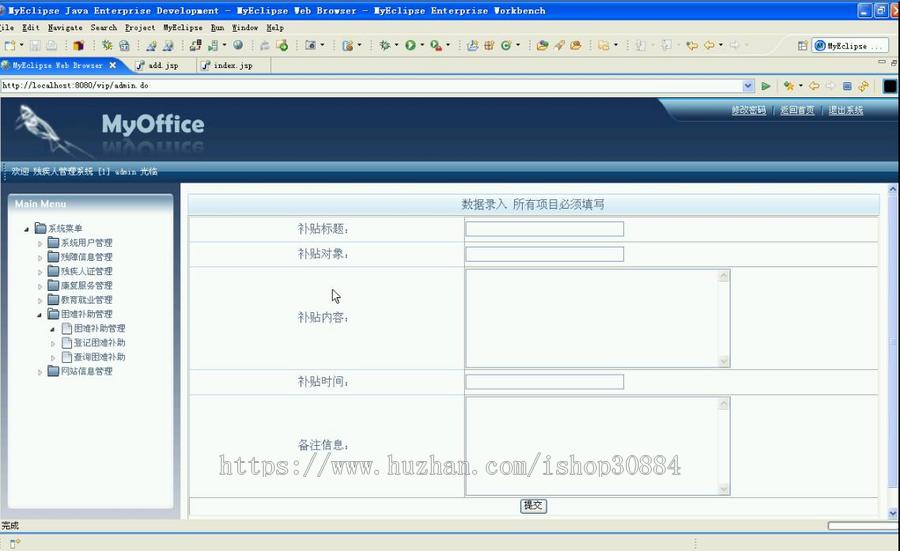Click the Run external tools icon
This screenshot has width=900, height=551.
pyautogui.click(x=436, y=45)
